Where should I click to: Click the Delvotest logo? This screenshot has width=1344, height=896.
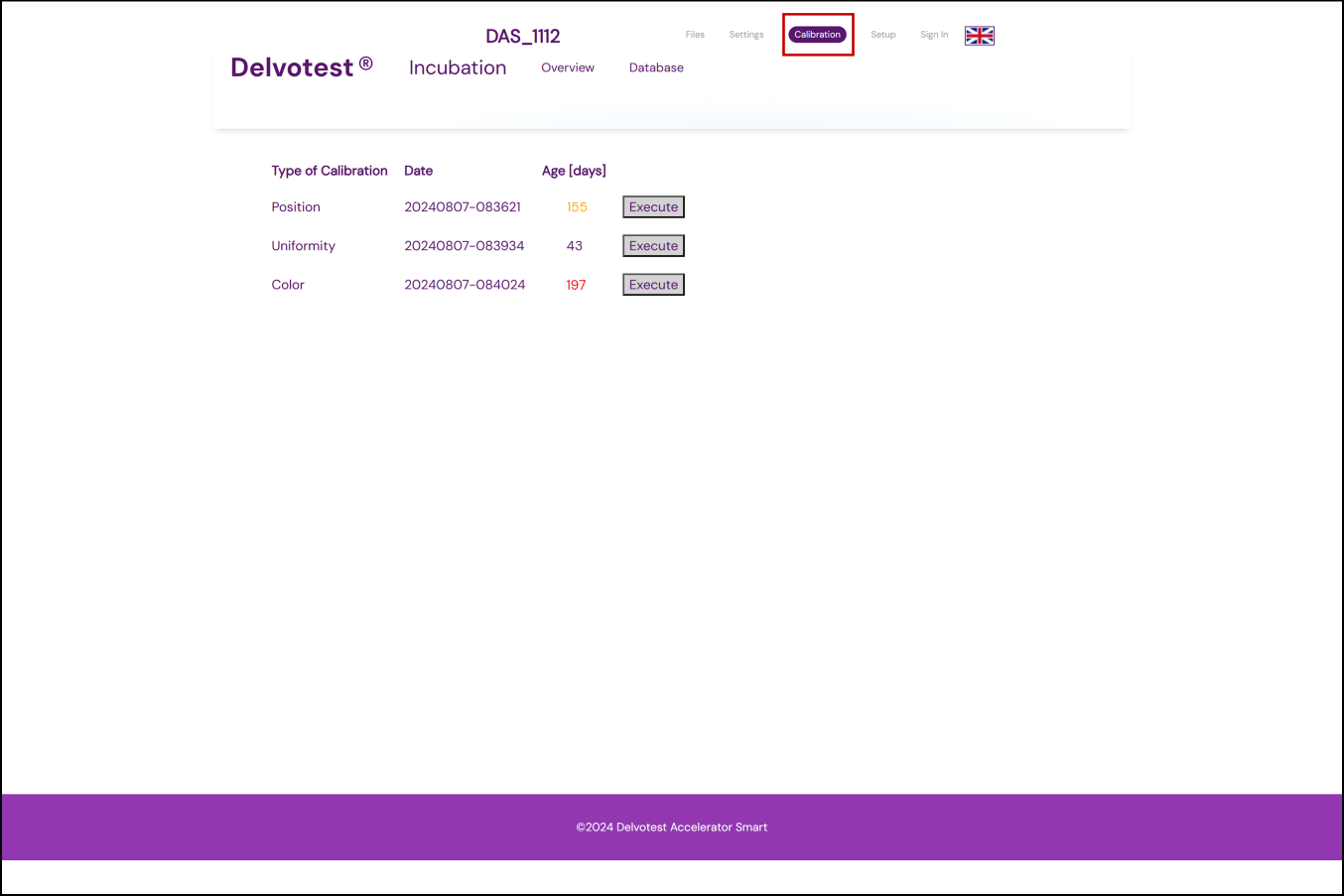301,67
